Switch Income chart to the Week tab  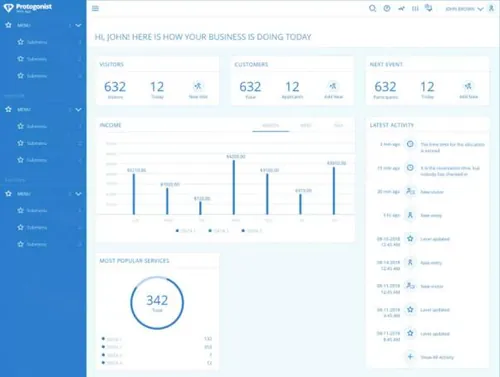[x=306, y=126]
